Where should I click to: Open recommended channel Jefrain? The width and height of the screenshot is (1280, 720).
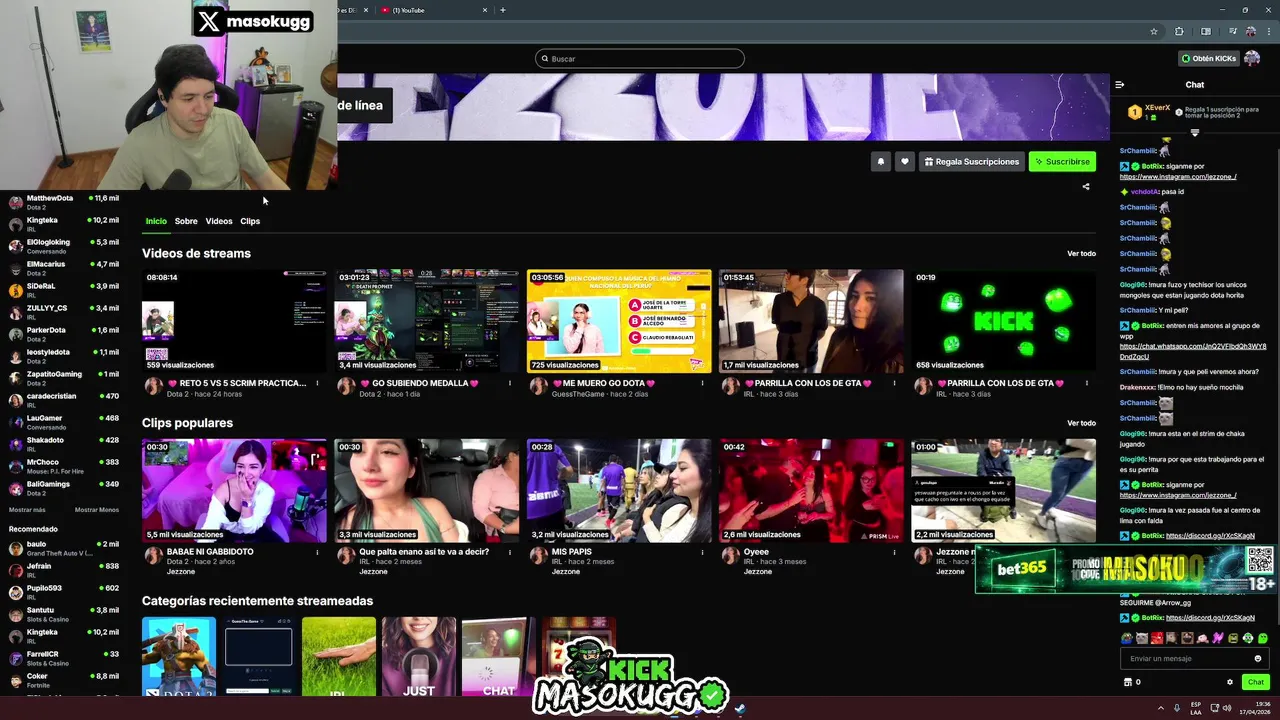coord(62,570)
